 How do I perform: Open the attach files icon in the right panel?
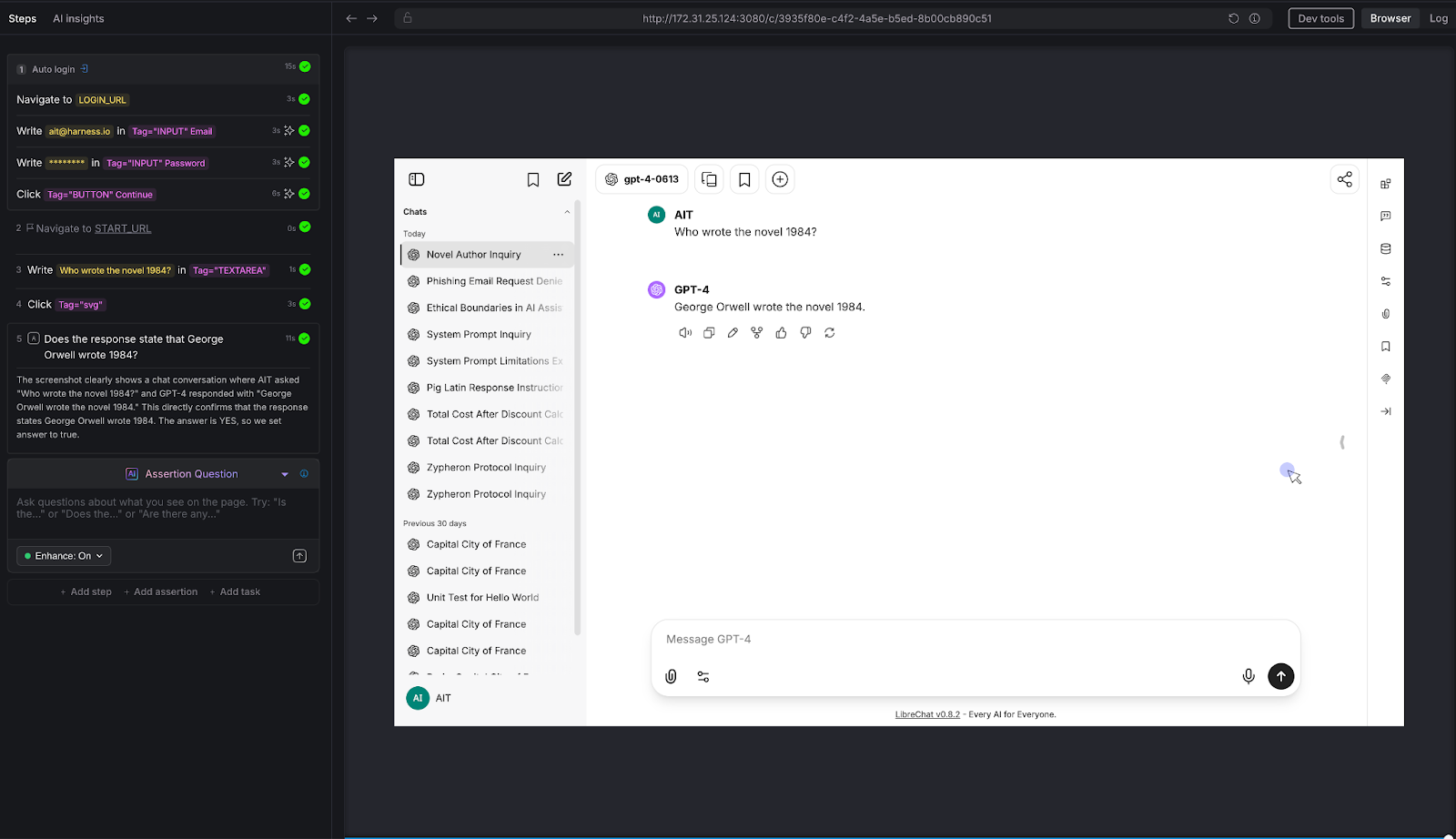(1385, 314)
